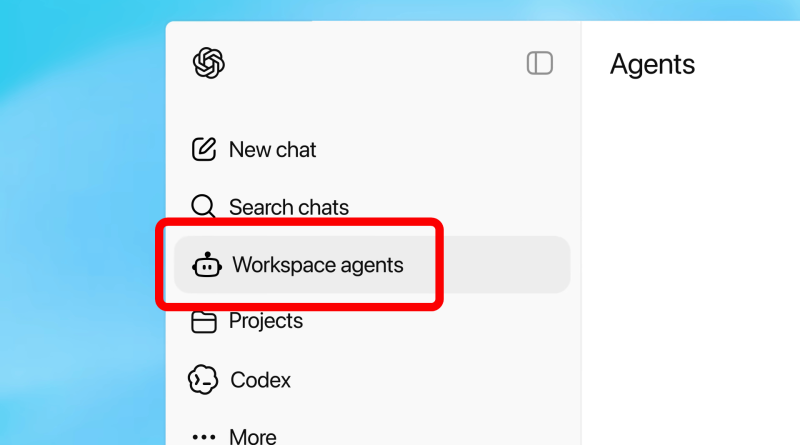Viewport: 800px width, 445px height.
Task: Click the gray right end of the Workspace agents row
Action: pos(505,264)
